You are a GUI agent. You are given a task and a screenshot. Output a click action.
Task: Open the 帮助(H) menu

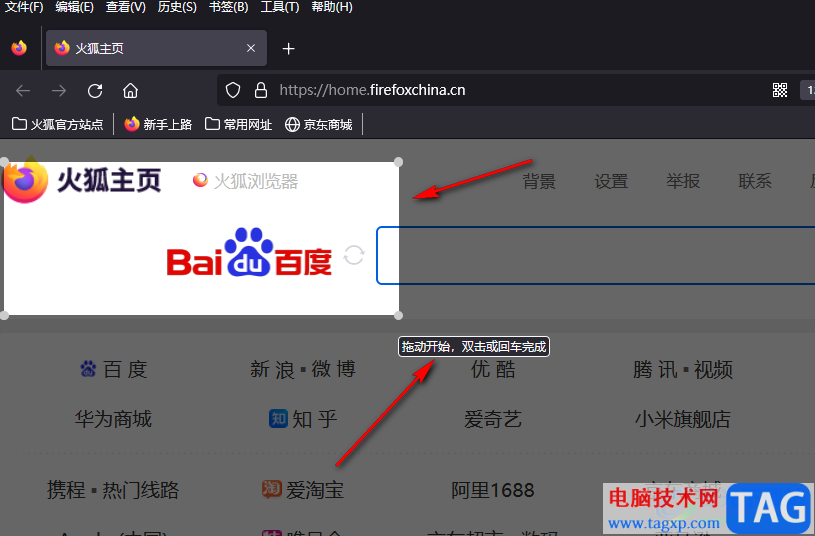[x=332, y=7]
